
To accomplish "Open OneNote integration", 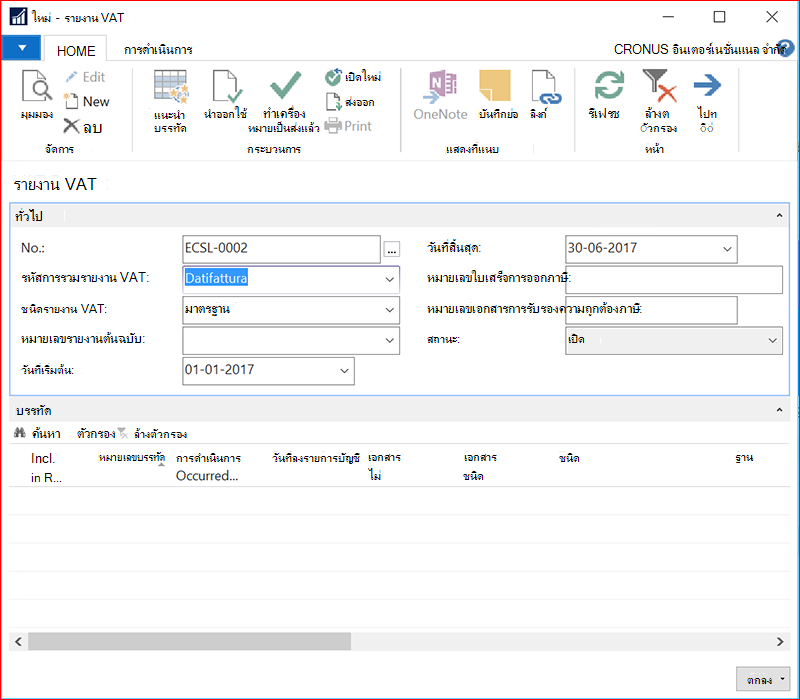I will click(x=440, y=95).
